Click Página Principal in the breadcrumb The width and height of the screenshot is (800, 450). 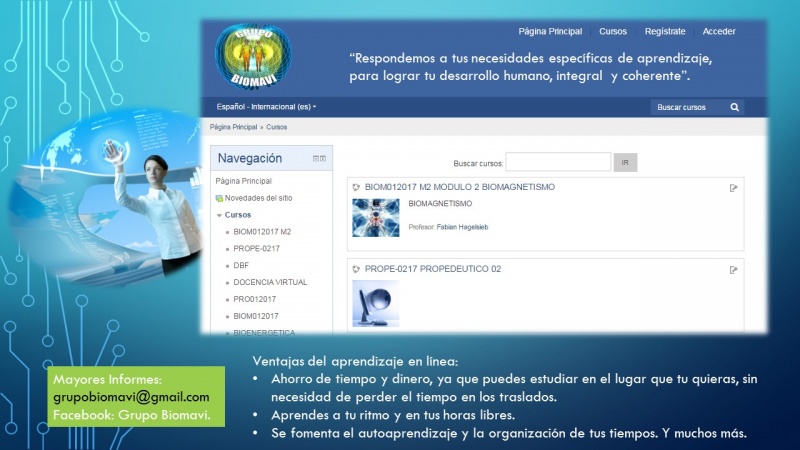(233, 127)
